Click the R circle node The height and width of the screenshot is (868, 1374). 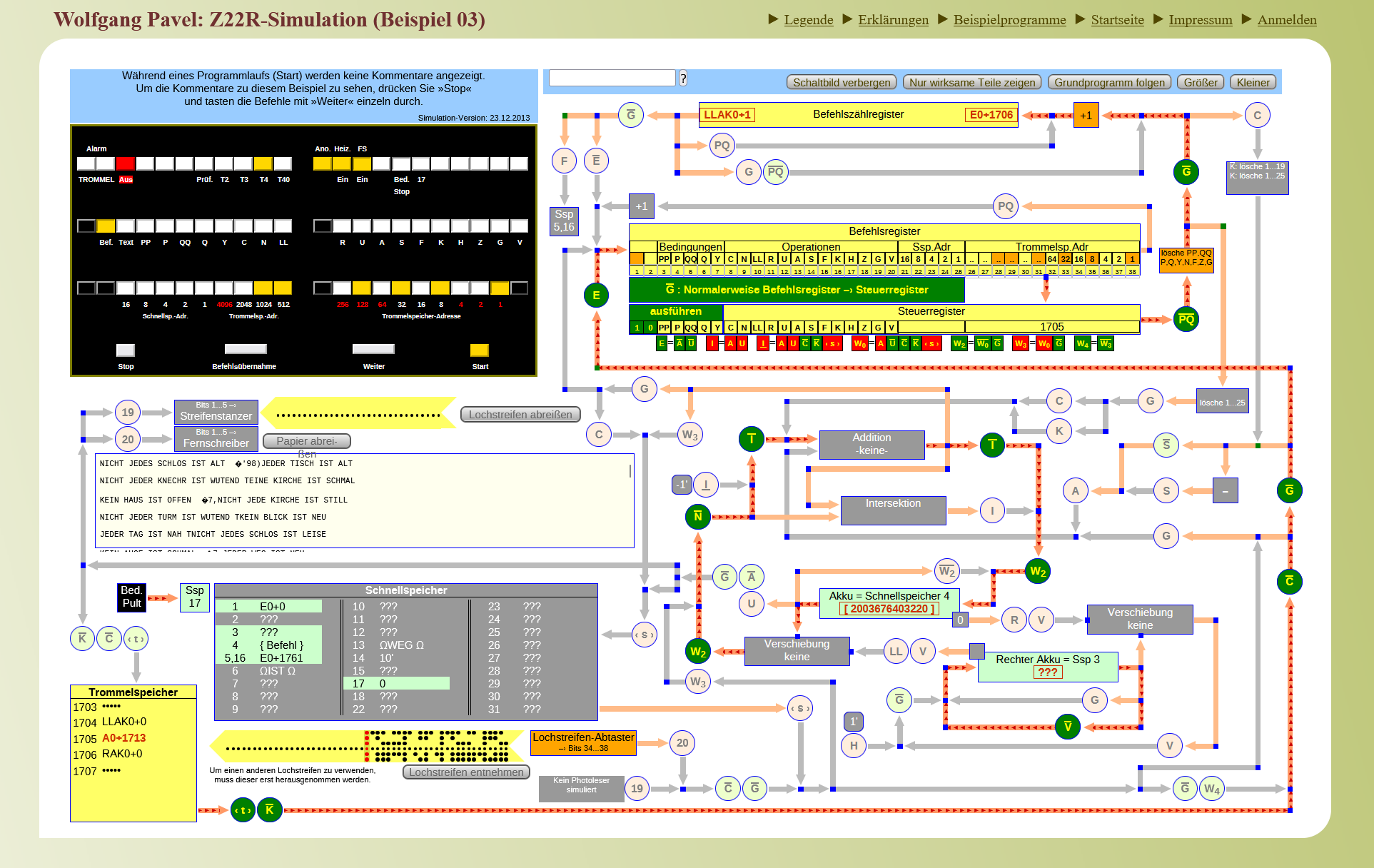(1014, 620)
